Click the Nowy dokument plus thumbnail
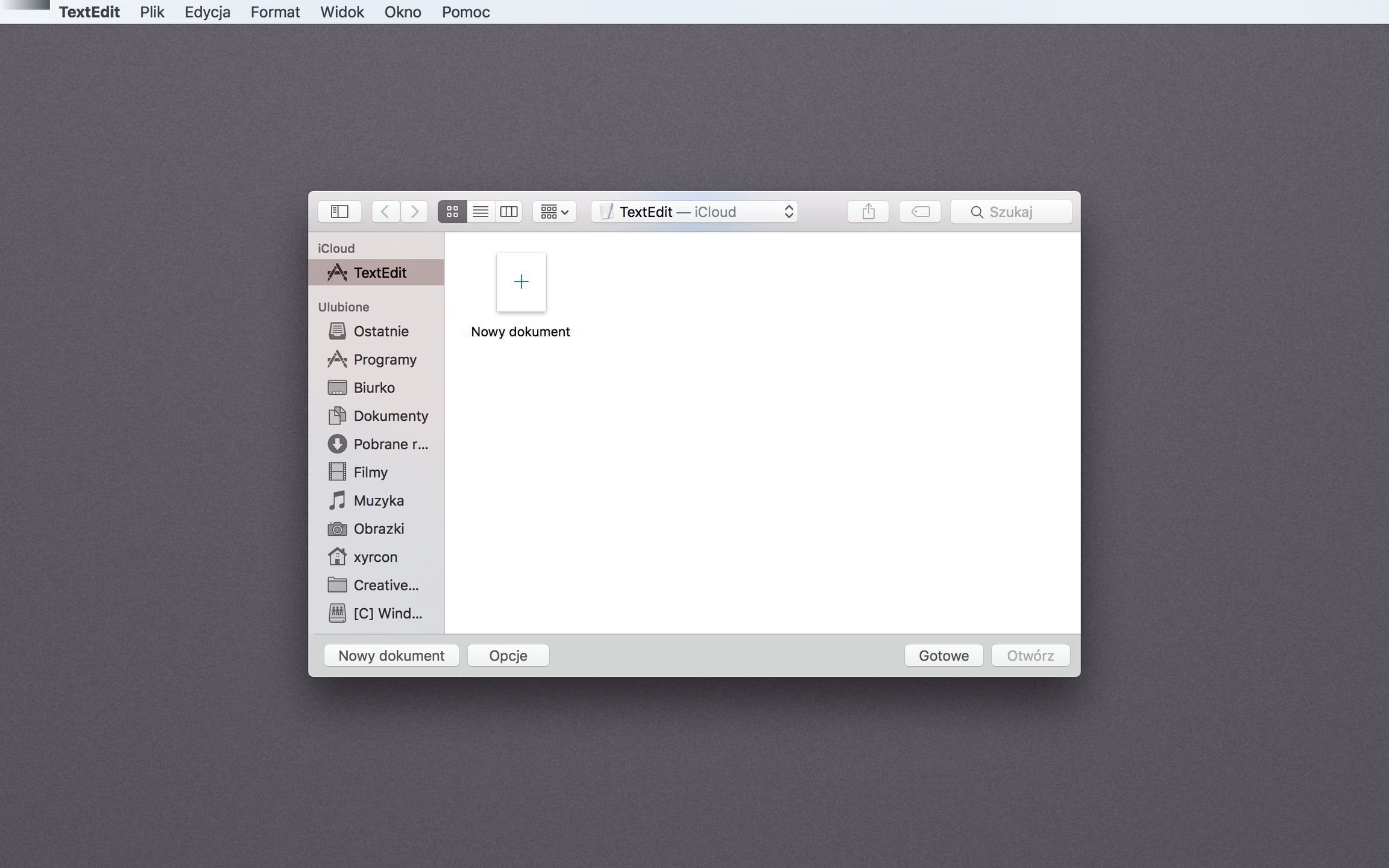 pyautogui.click(x=521, y=282)
